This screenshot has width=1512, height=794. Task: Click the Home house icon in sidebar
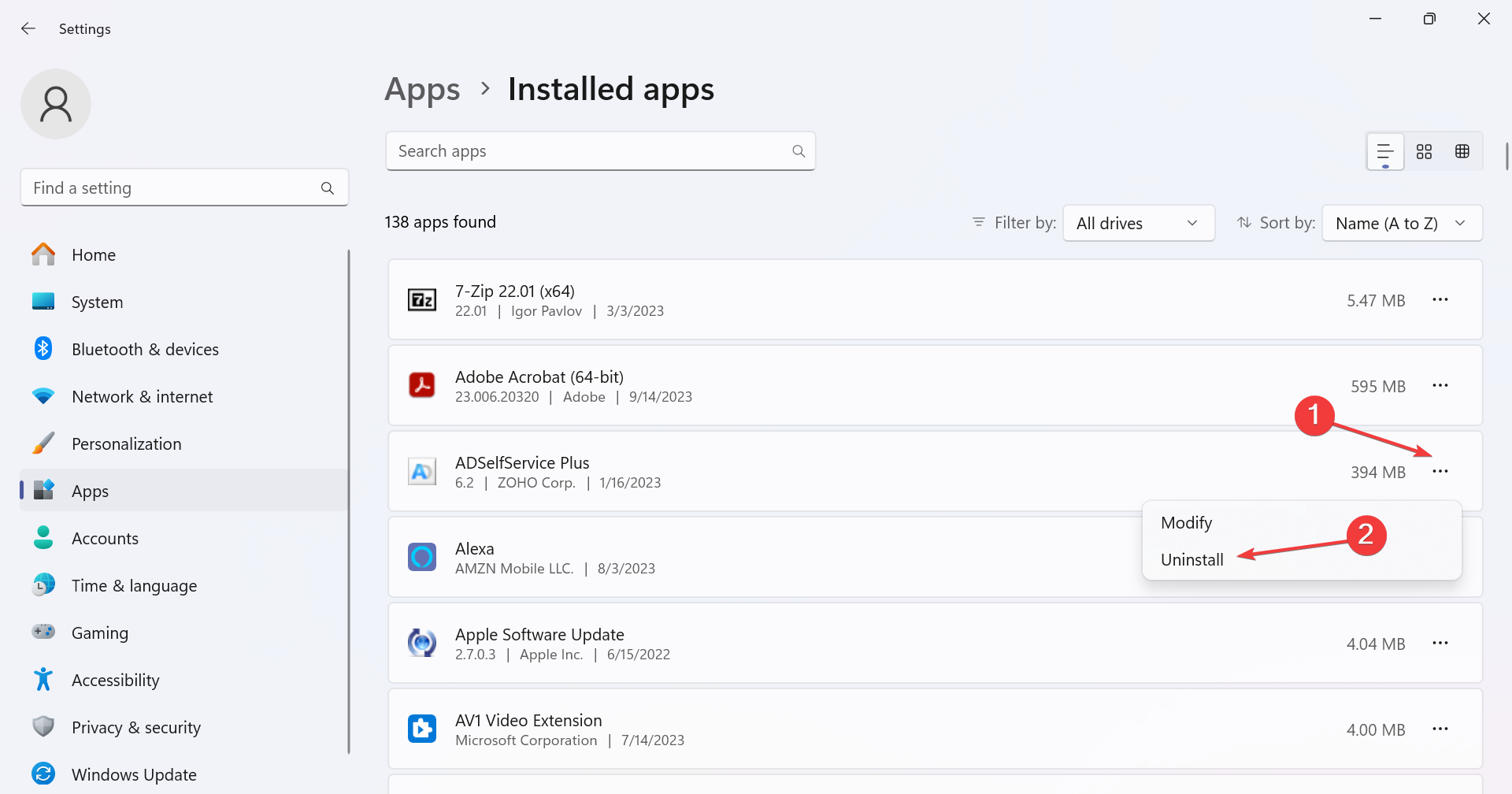click(x=43, y=254)
